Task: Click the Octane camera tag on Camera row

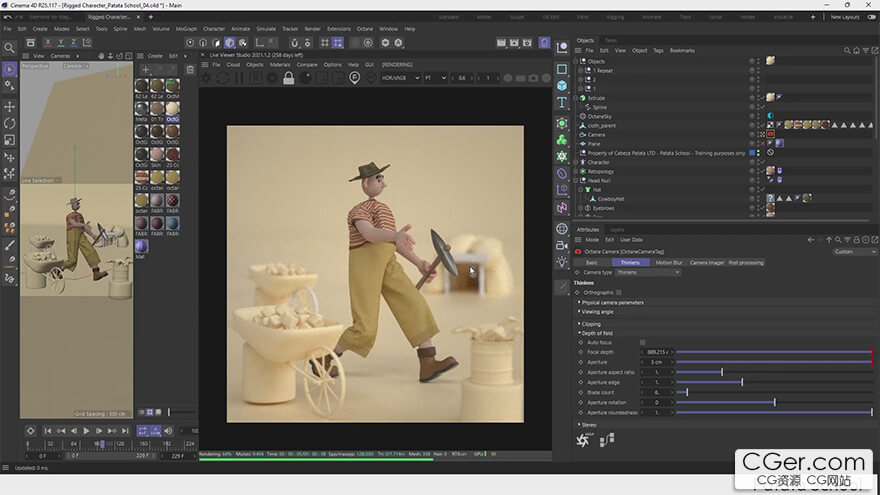Action: point(771,134)
